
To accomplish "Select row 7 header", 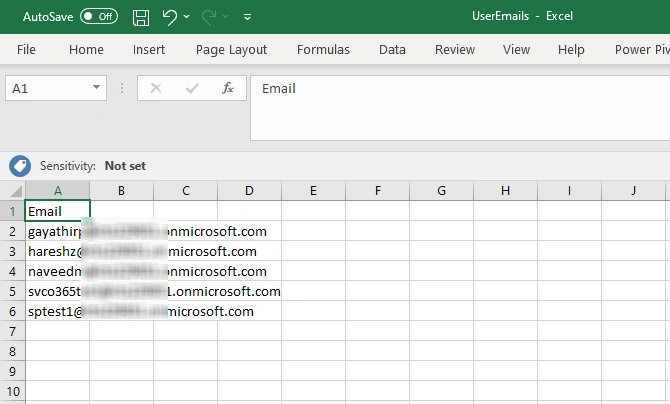I will click(x=12, y=331).
